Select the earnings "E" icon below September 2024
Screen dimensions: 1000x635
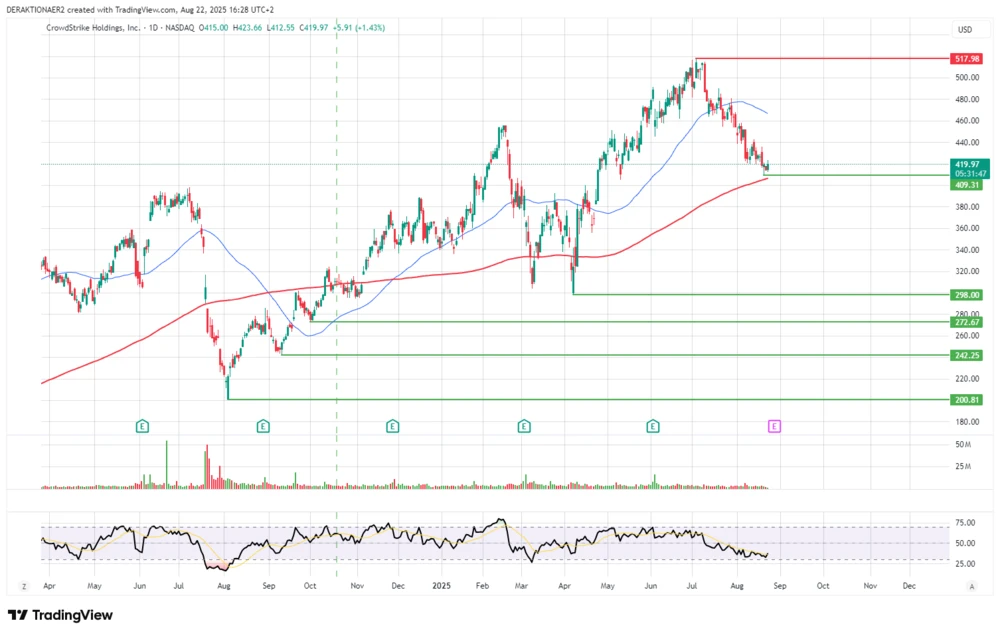coord(263,425)
